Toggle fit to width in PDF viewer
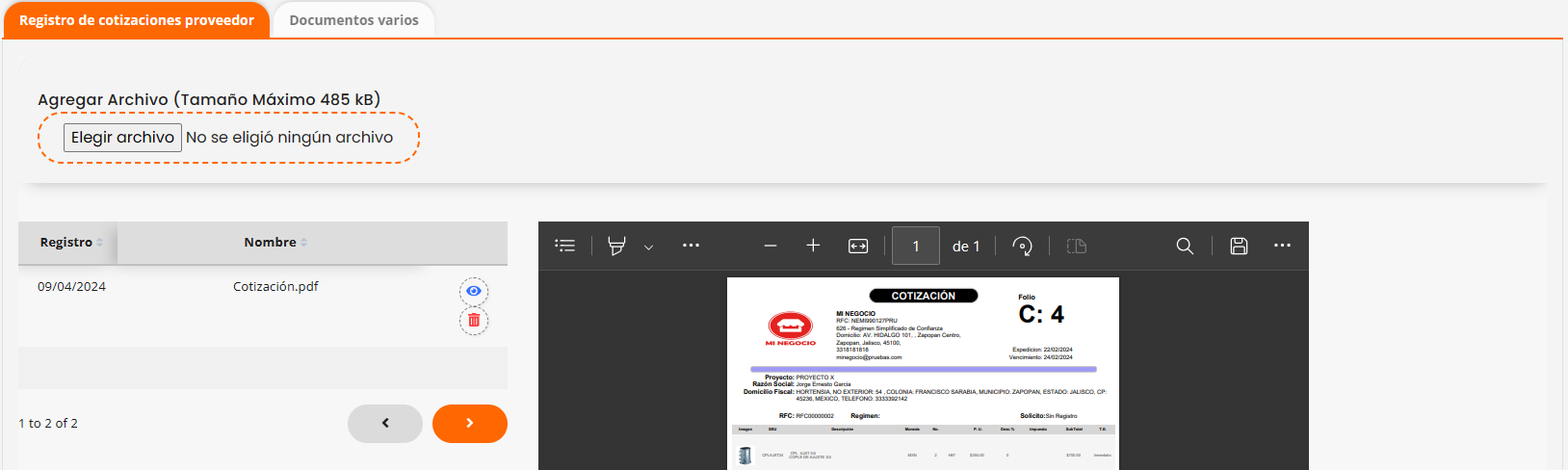Screen dimensions: 1568x470 click(858, 246)
